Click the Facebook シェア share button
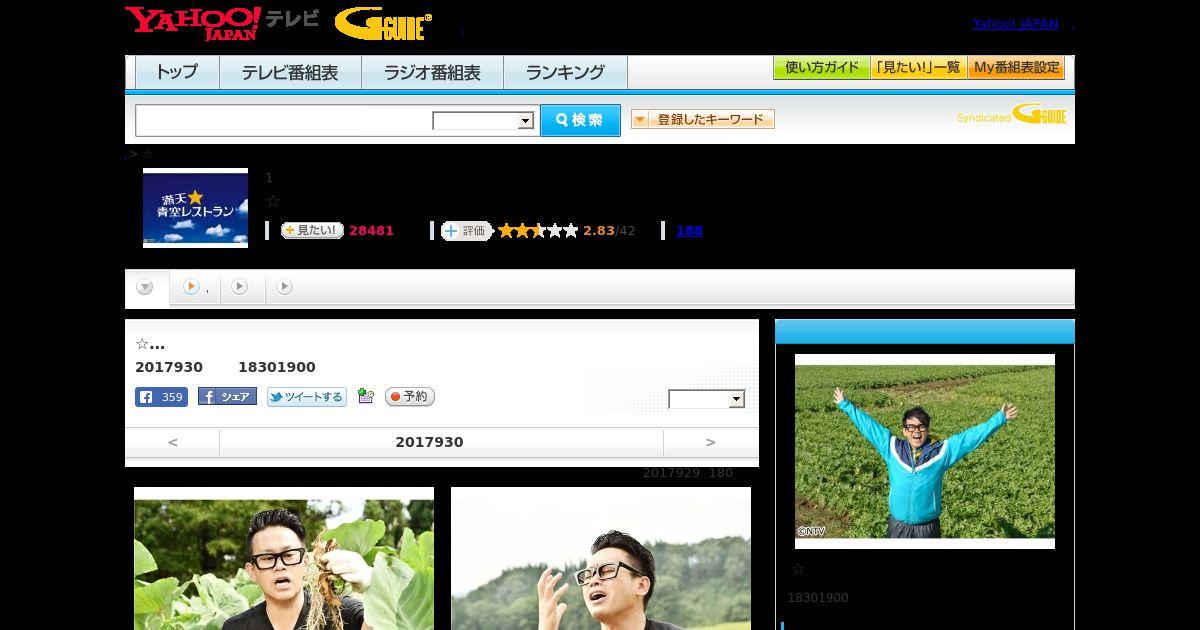1200x630 pixels. point(227,397)
